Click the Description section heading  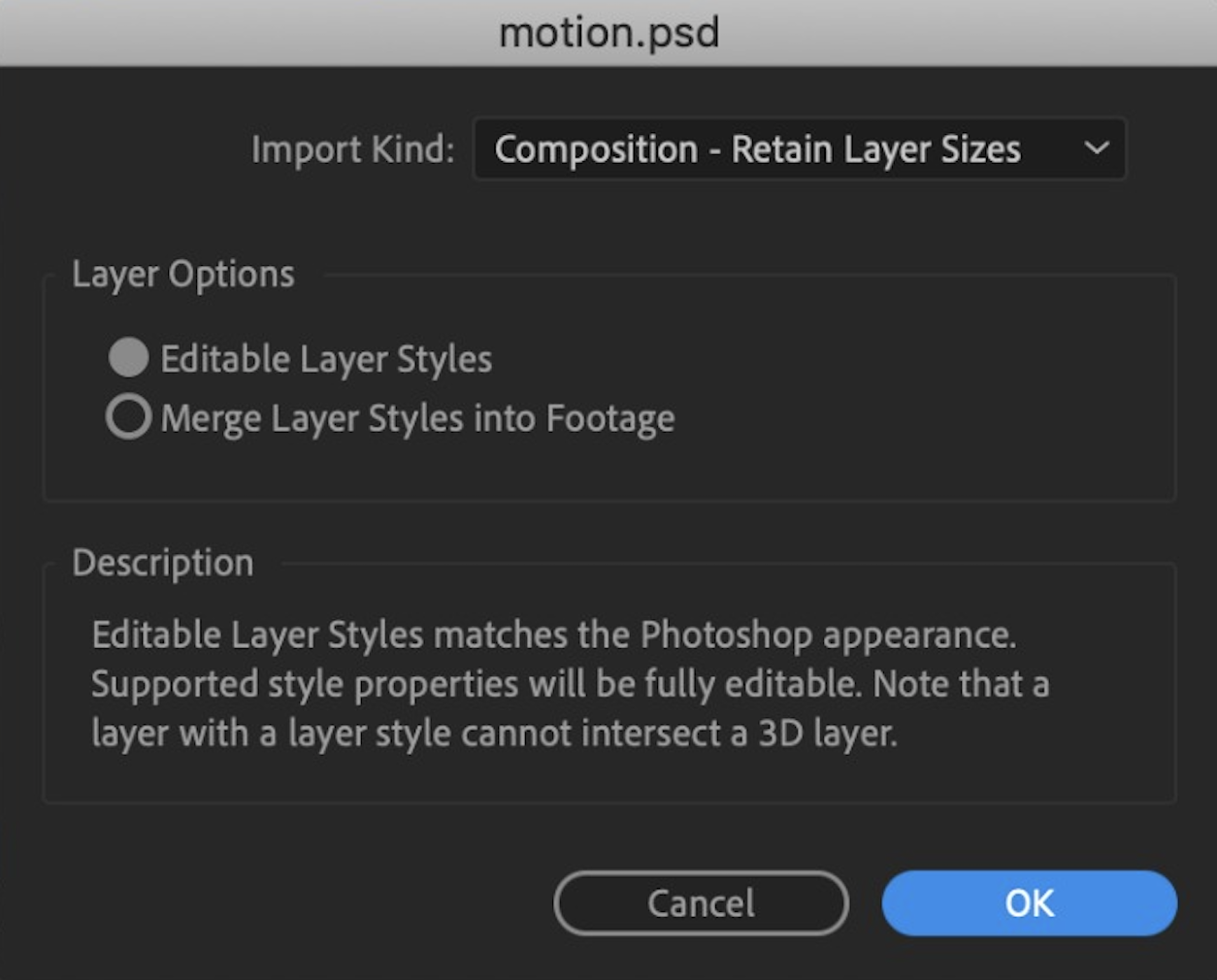click(x=162, y=563)
